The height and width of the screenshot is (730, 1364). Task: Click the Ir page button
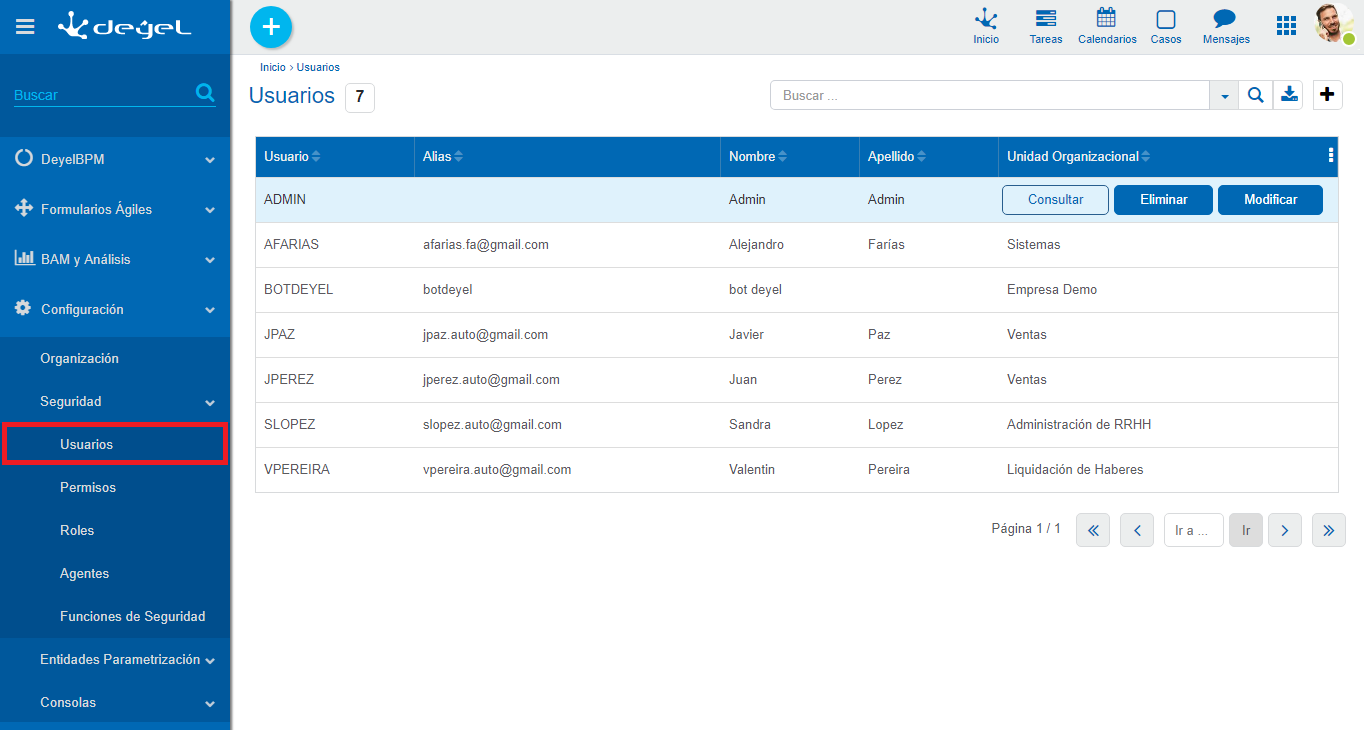(1246, 530)
